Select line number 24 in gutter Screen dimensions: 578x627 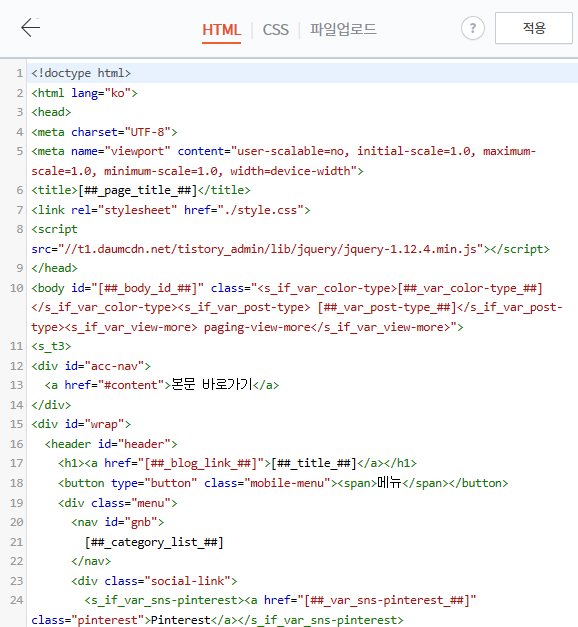(x=16, y=600)
